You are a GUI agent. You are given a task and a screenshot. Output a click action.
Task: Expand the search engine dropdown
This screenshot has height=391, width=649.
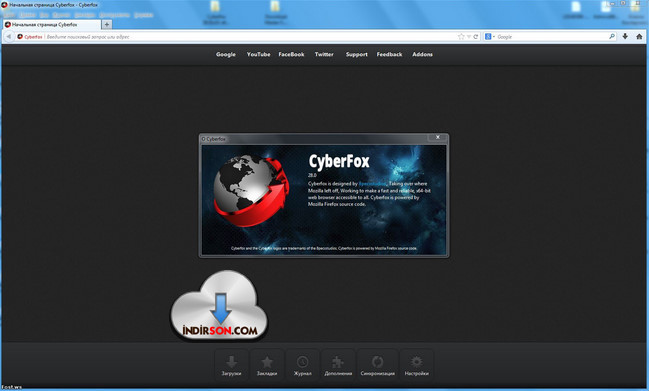tap(494, 37)
